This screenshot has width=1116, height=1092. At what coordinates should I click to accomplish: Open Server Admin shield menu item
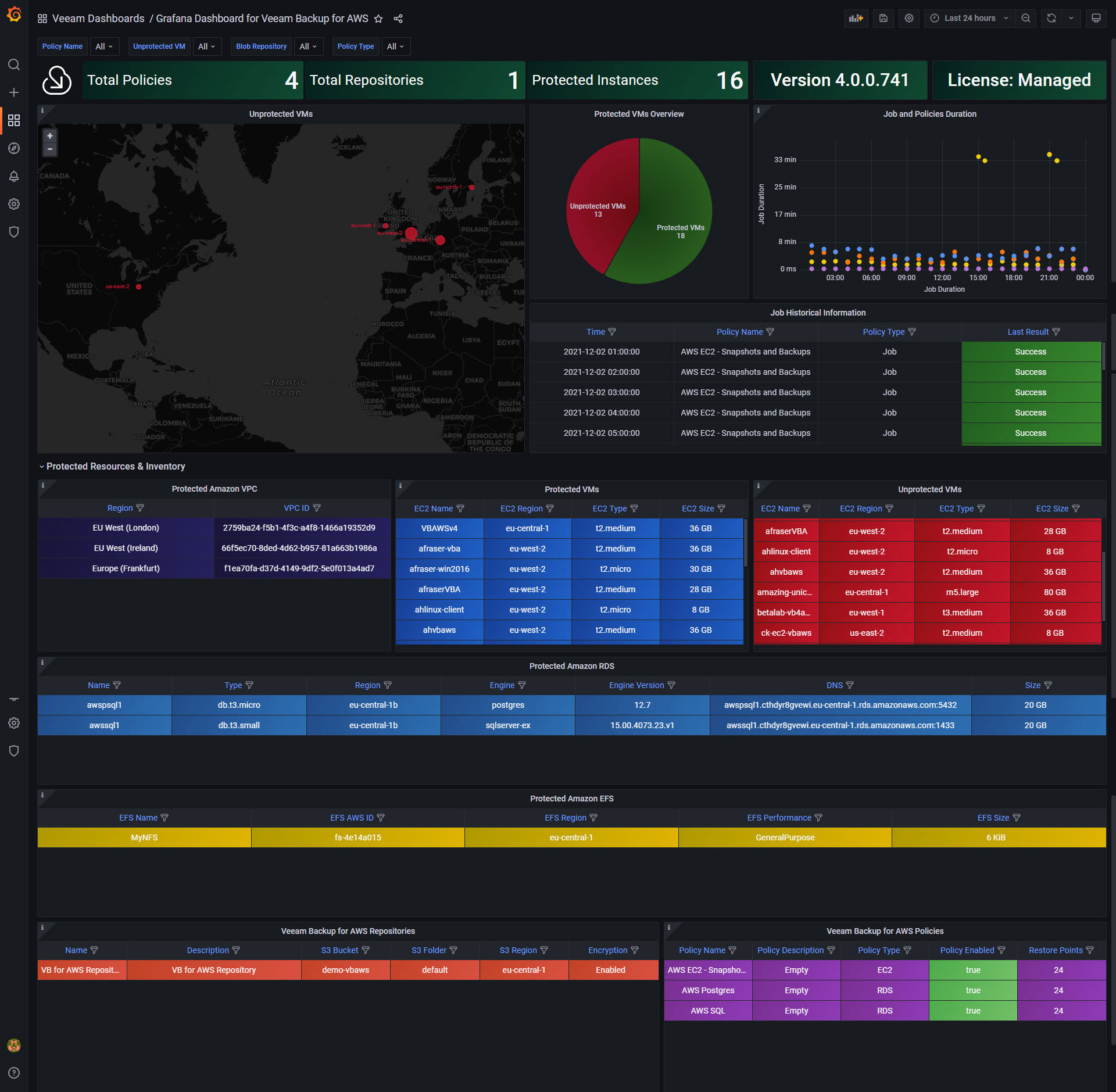14,232
